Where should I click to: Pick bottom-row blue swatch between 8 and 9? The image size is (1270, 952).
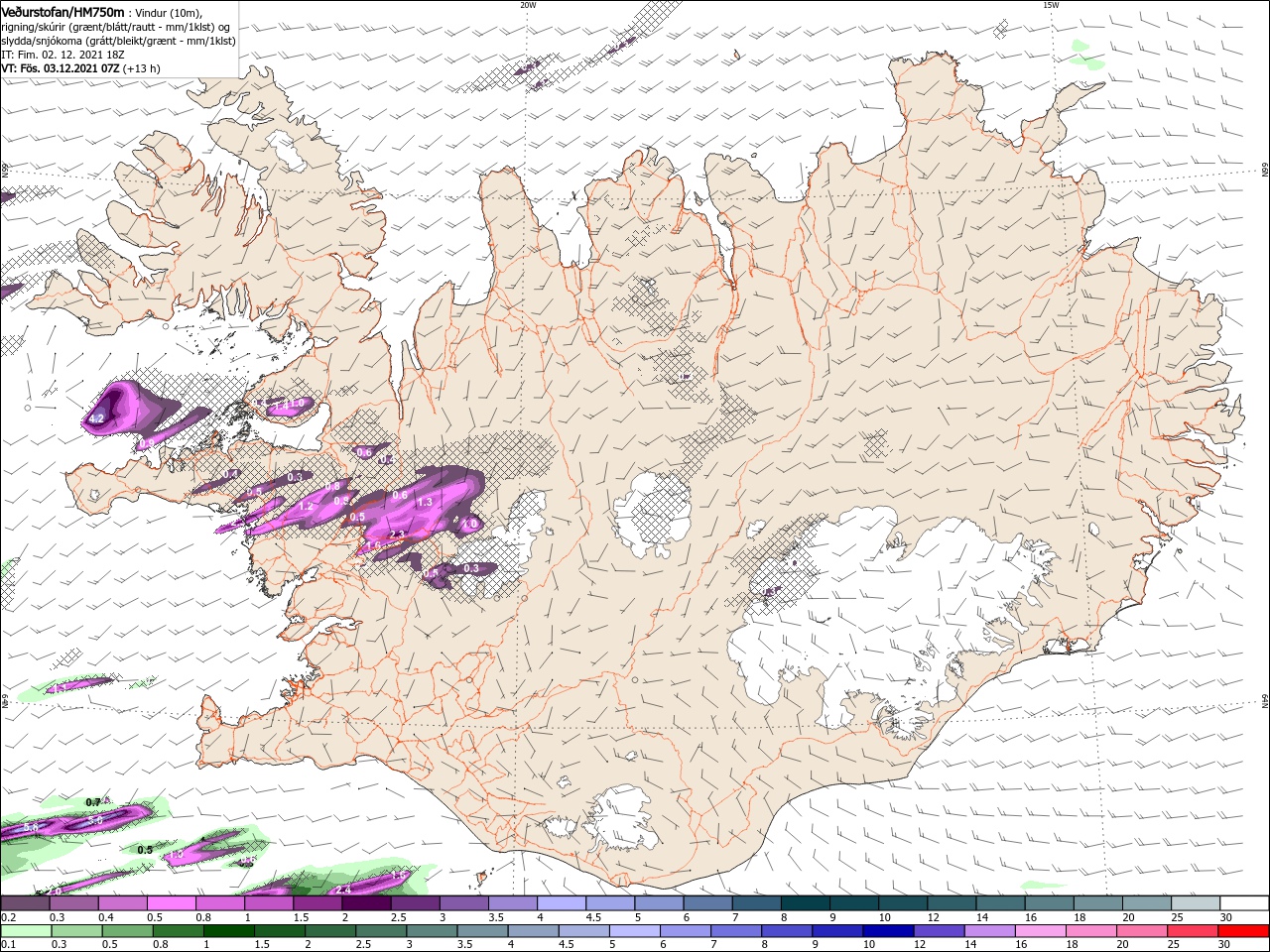click(786, 931)
